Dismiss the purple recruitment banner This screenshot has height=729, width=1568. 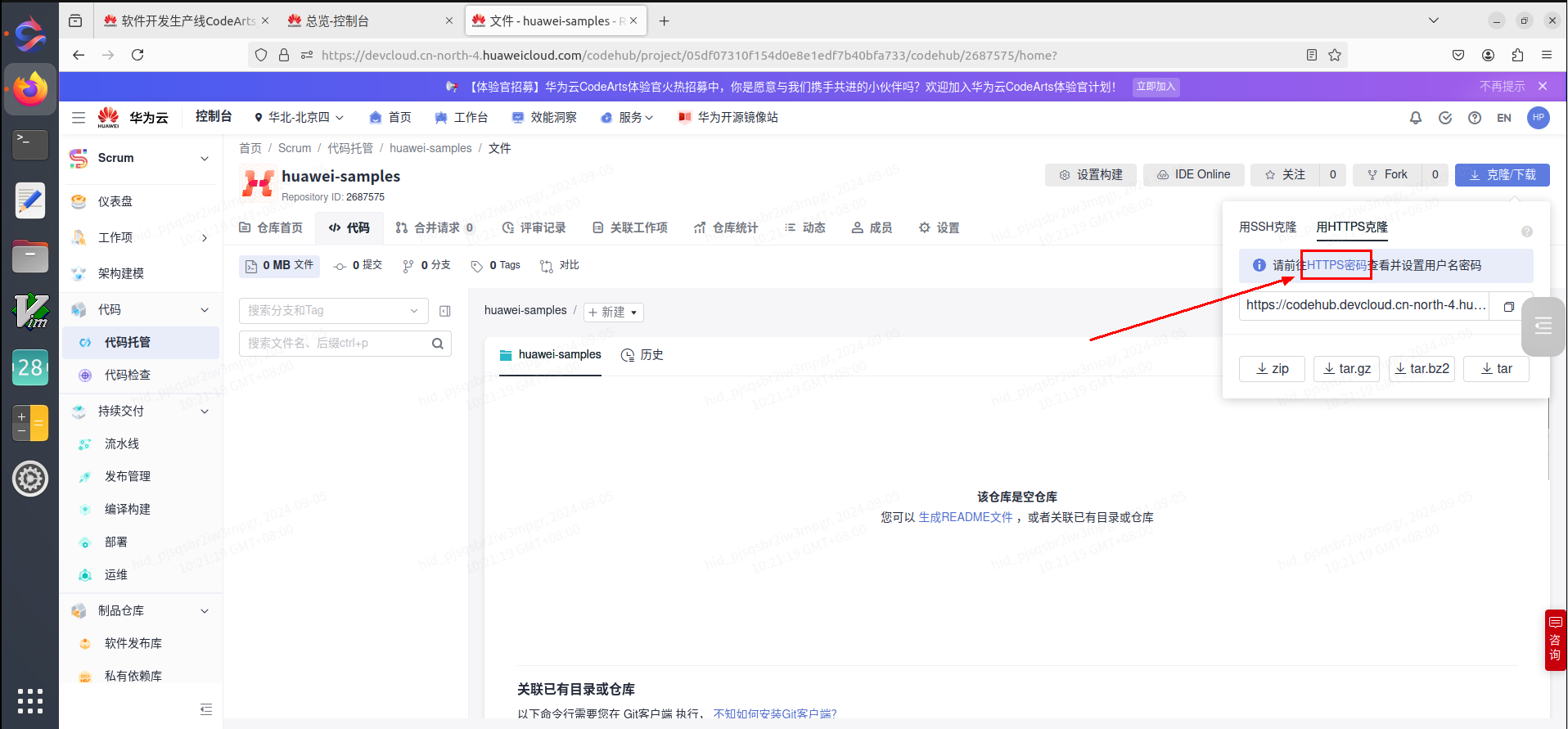pyautogui.click(x=1543, y=86)
